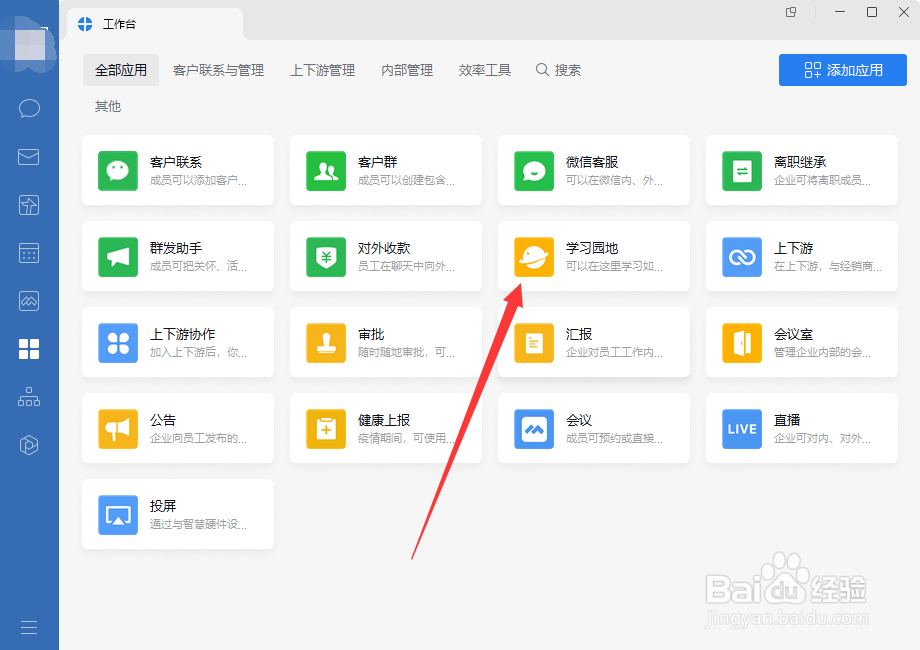
Task: Open the Documents icon in sidebar
Action: [29, 205]
